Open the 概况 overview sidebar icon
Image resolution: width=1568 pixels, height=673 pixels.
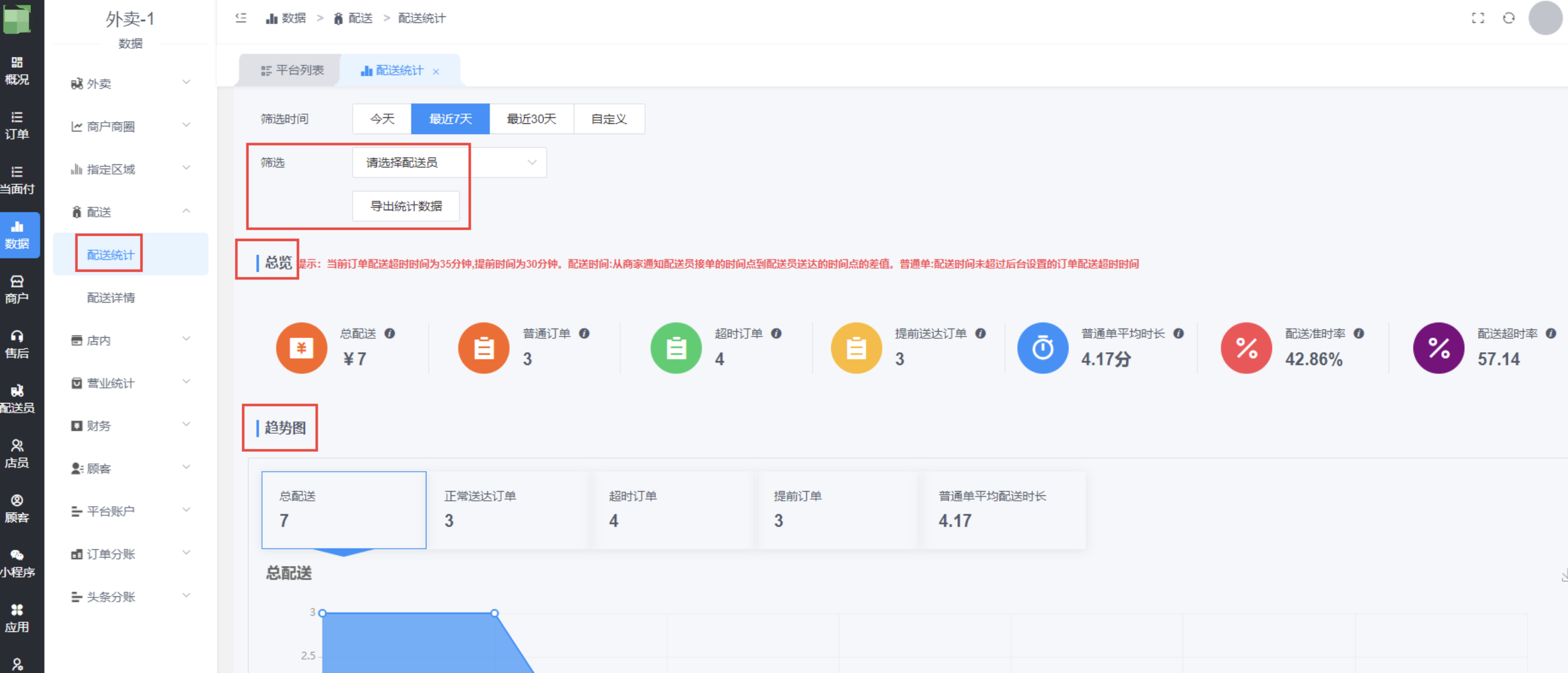click(x=17, y=70)
